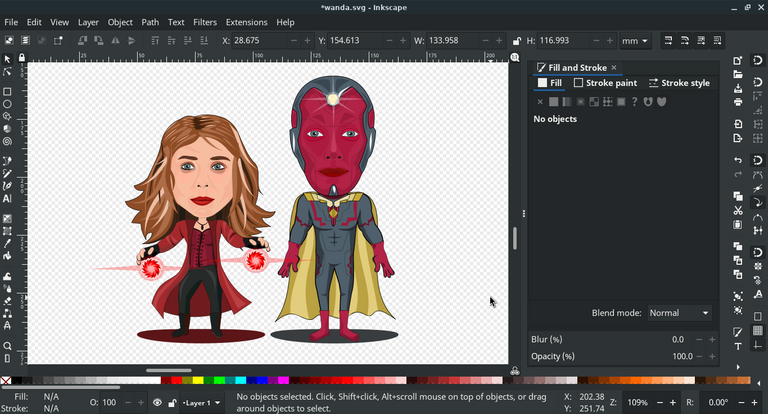The image size is (768, 414).
Task: Click Raise selection to top icon
Action: pyautogui.click(x=155, y=41)
